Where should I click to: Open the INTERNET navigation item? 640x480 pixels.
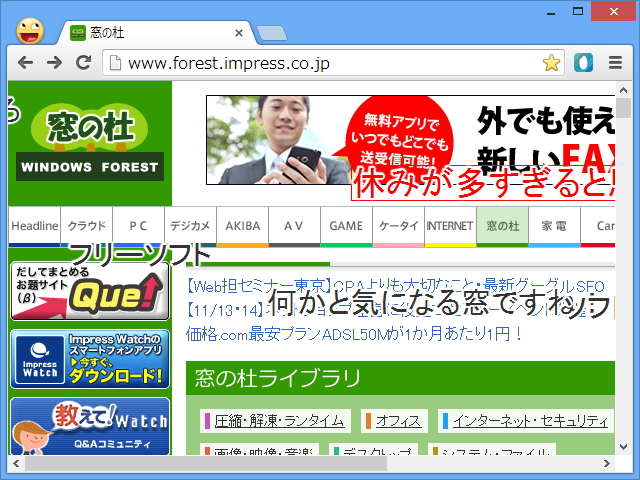(x=450, y=227)
